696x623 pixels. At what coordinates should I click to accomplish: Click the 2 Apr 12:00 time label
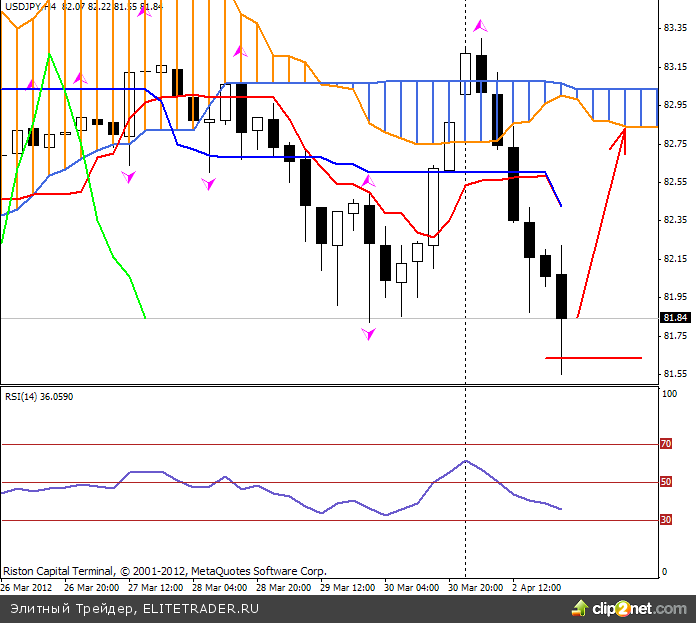(x=536, y=587)
